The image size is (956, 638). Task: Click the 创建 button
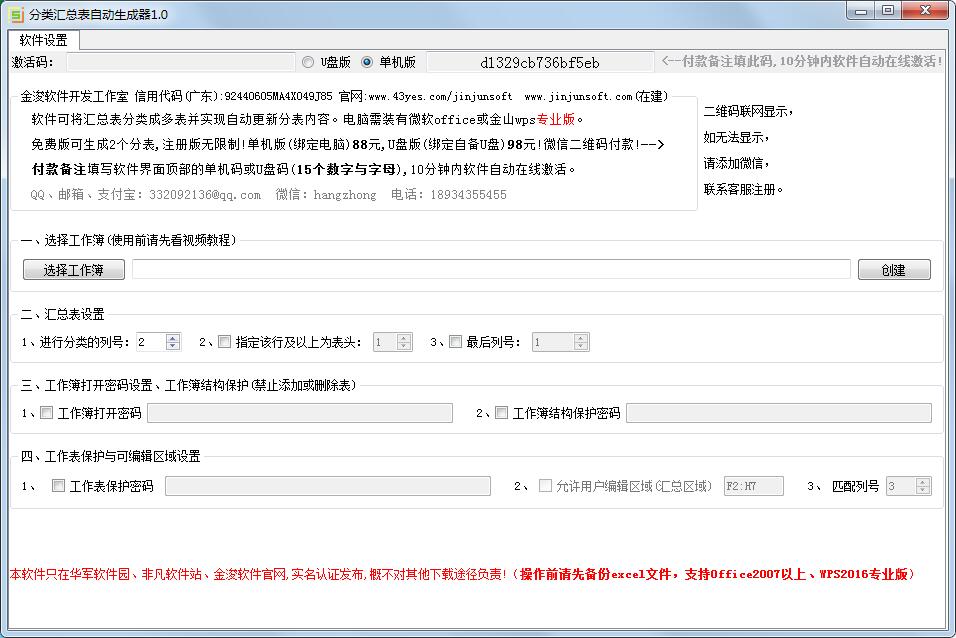click(894, 270)
